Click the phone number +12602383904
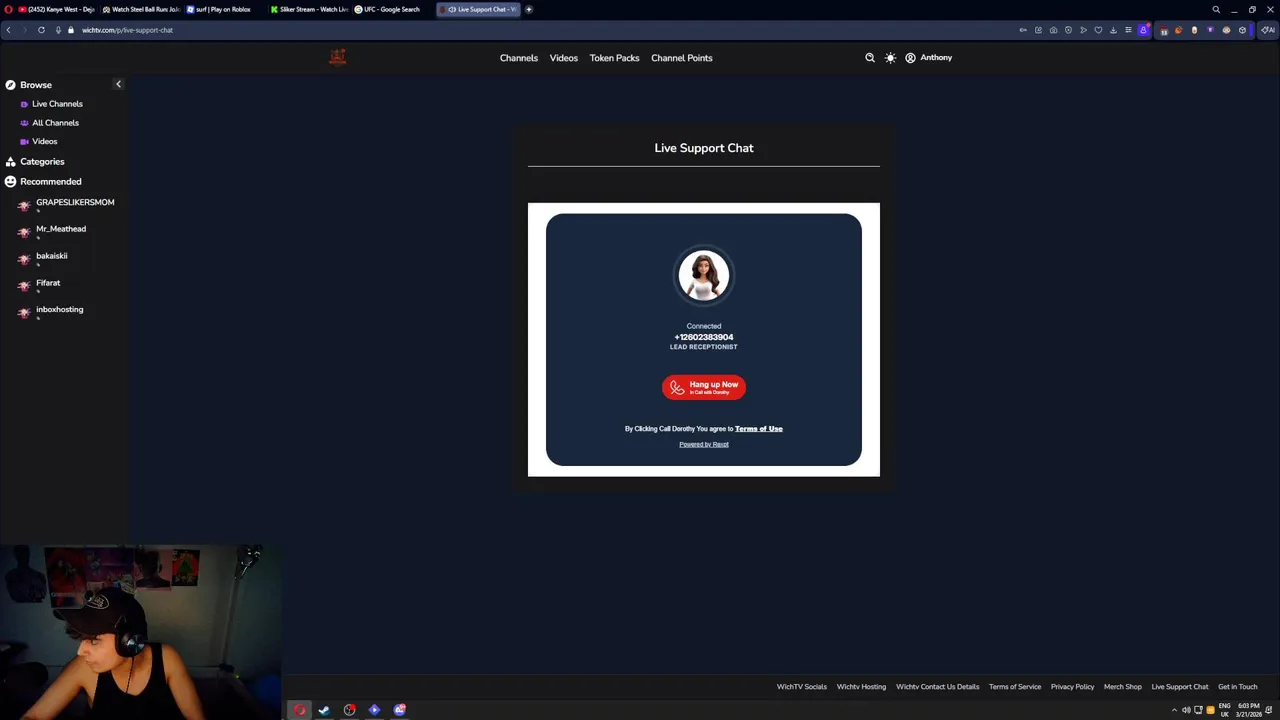 point(704,337)
